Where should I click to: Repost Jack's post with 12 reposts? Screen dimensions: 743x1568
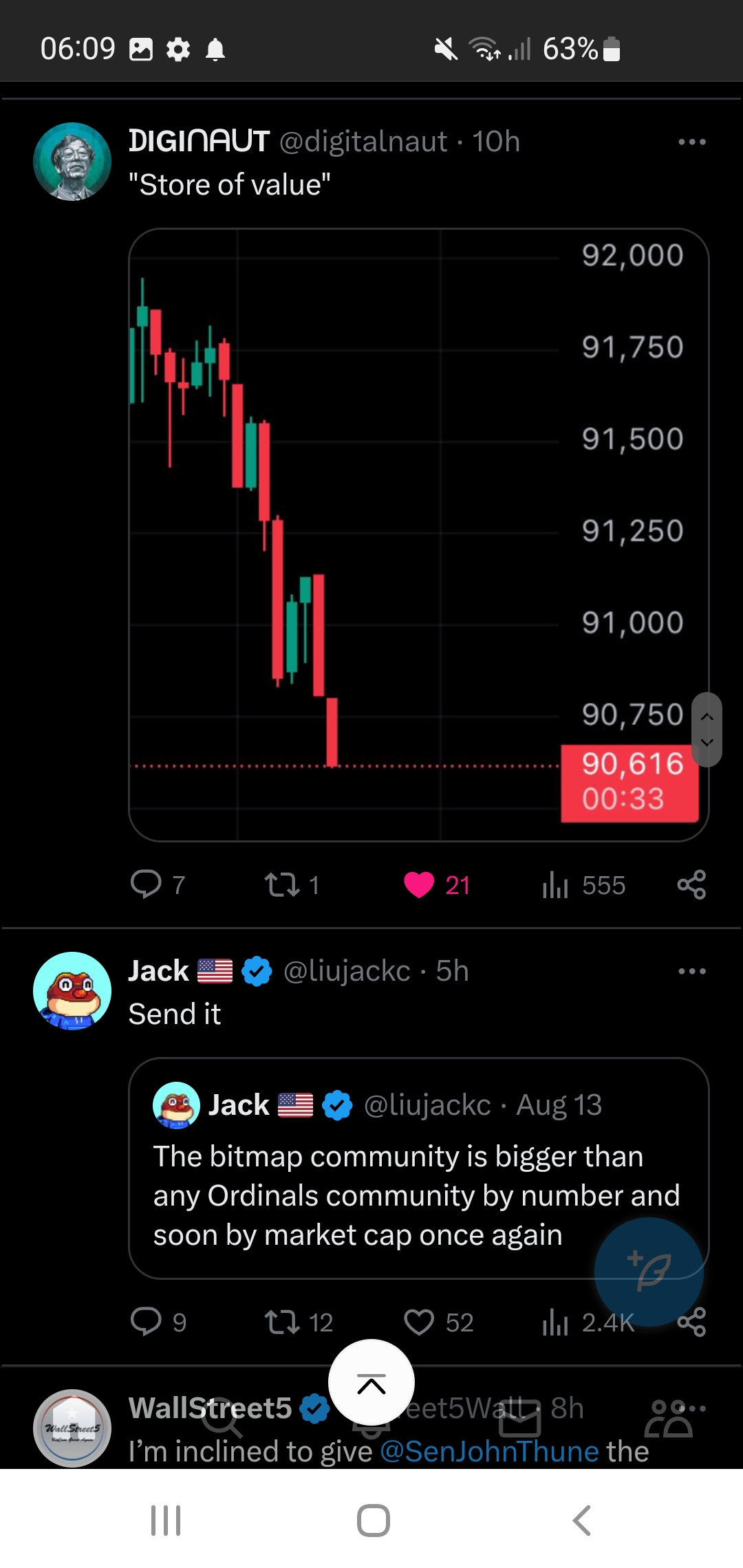pos(299,1322)
